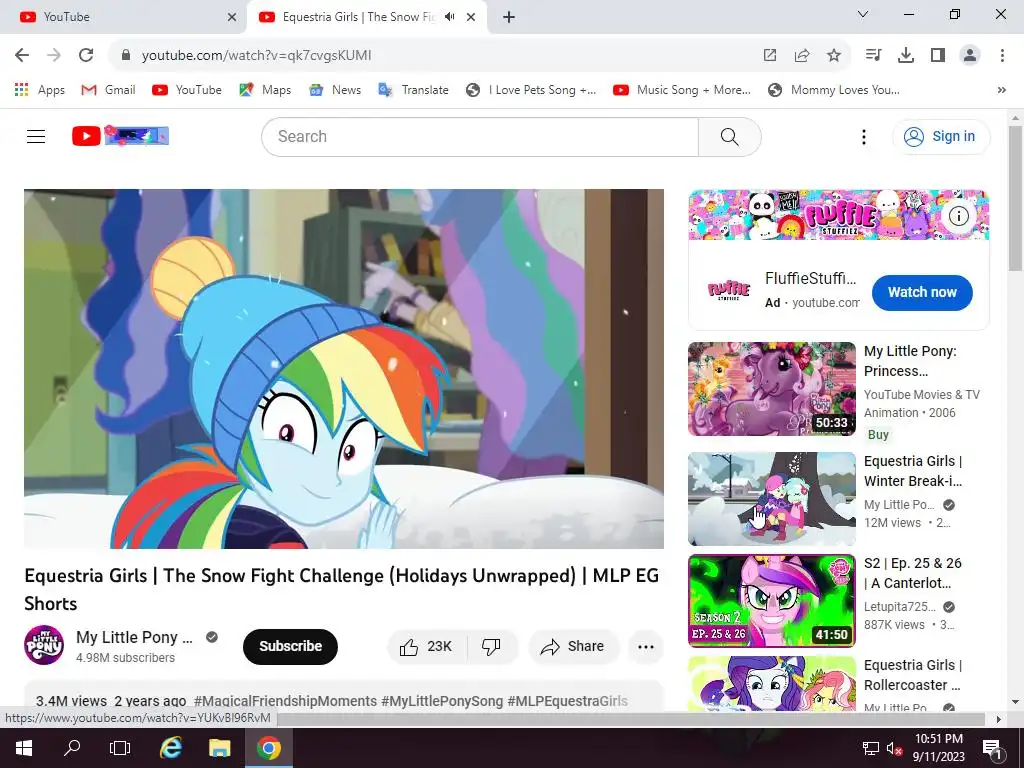Switch to the first YouTube tab

point(124,17)
